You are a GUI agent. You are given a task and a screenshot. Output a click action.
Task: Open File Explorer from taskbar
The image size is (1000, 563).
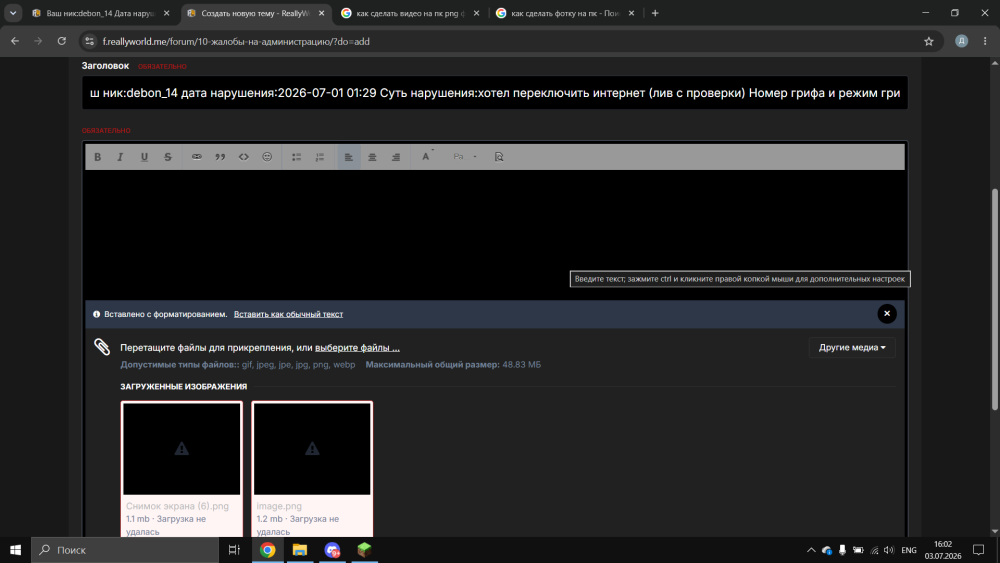[x=300, y=550]
